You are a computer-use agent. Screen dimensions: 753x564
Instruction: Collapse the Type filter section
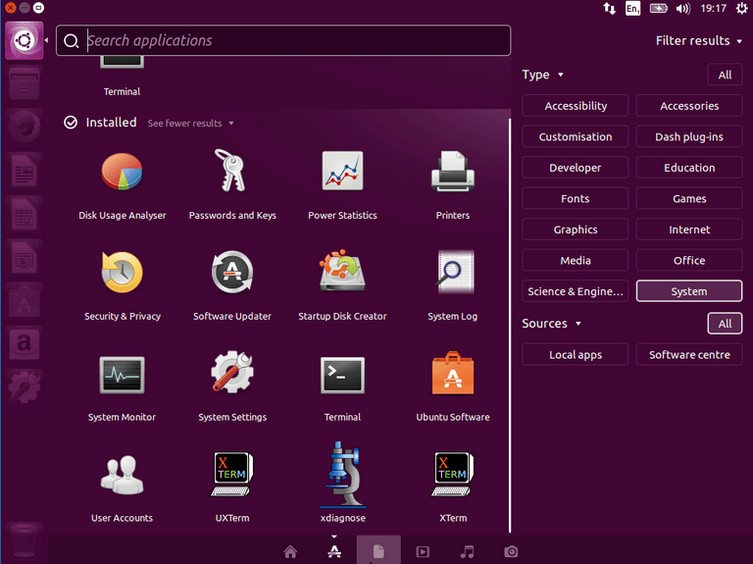tap(543, 74)
